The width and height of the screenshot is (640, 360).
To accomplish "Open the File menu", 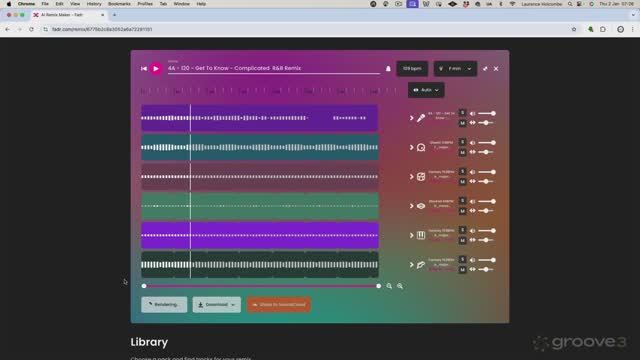I will (45, 4).
